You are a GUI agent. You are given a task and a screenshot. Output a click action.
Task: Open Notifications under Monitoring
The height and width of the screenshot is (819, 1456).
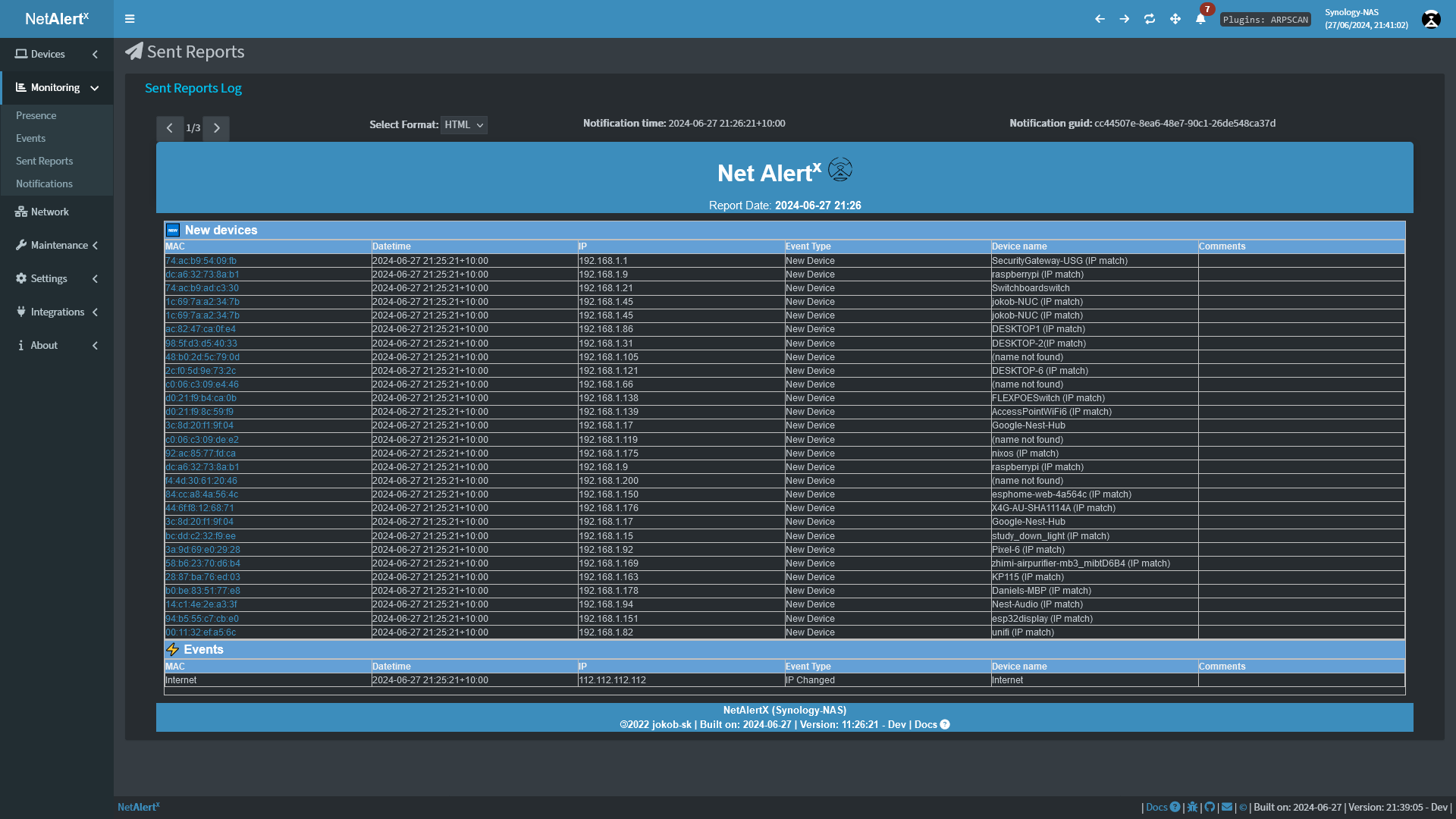[44, 184]
